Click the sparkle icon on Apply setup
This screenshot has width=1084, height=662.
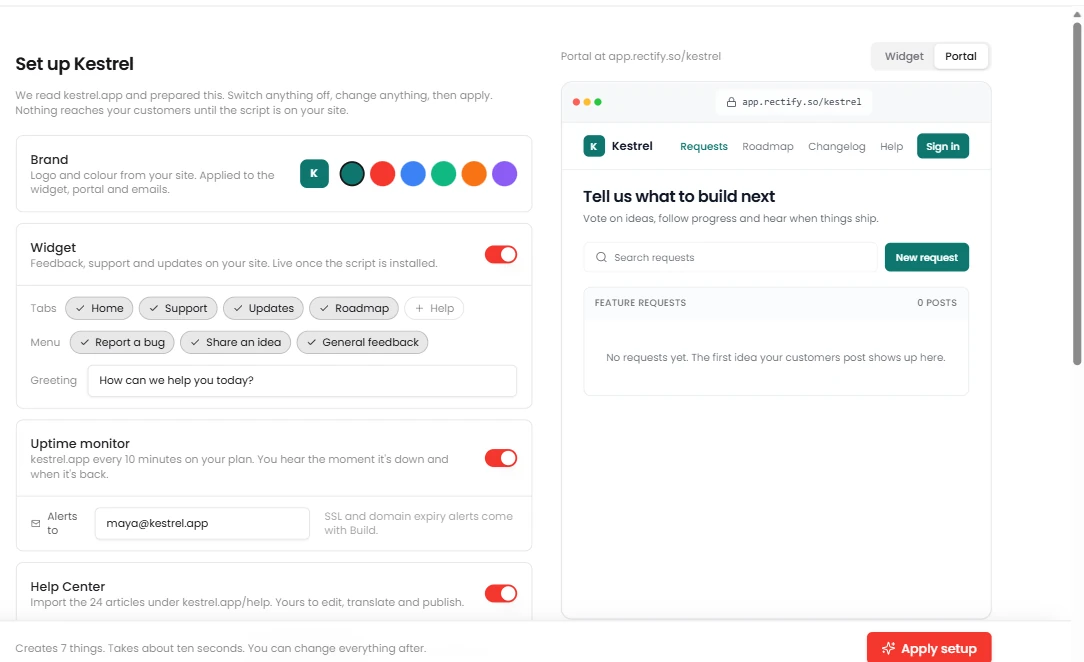pos(888,648)
